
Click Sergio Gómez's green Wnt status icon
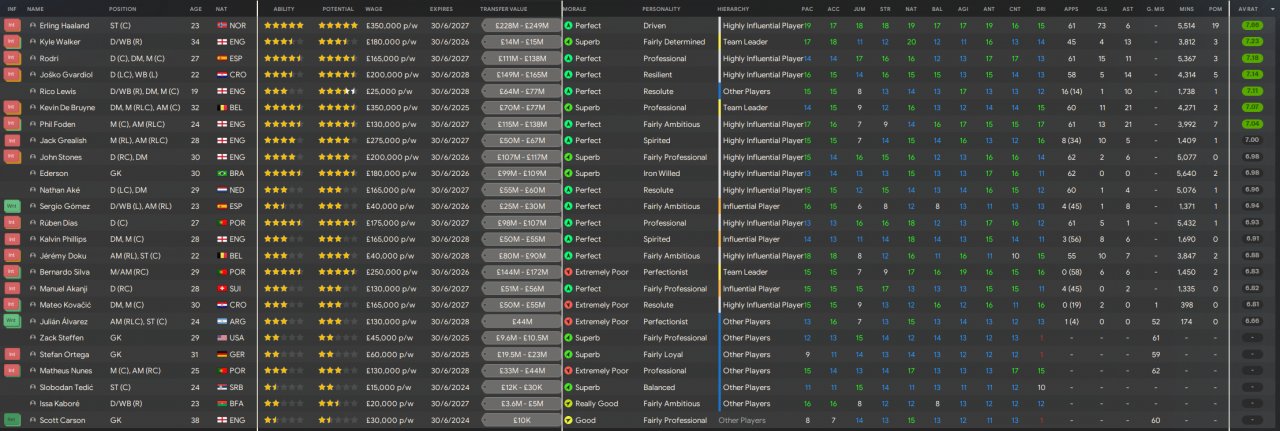(x=12, y=206)
